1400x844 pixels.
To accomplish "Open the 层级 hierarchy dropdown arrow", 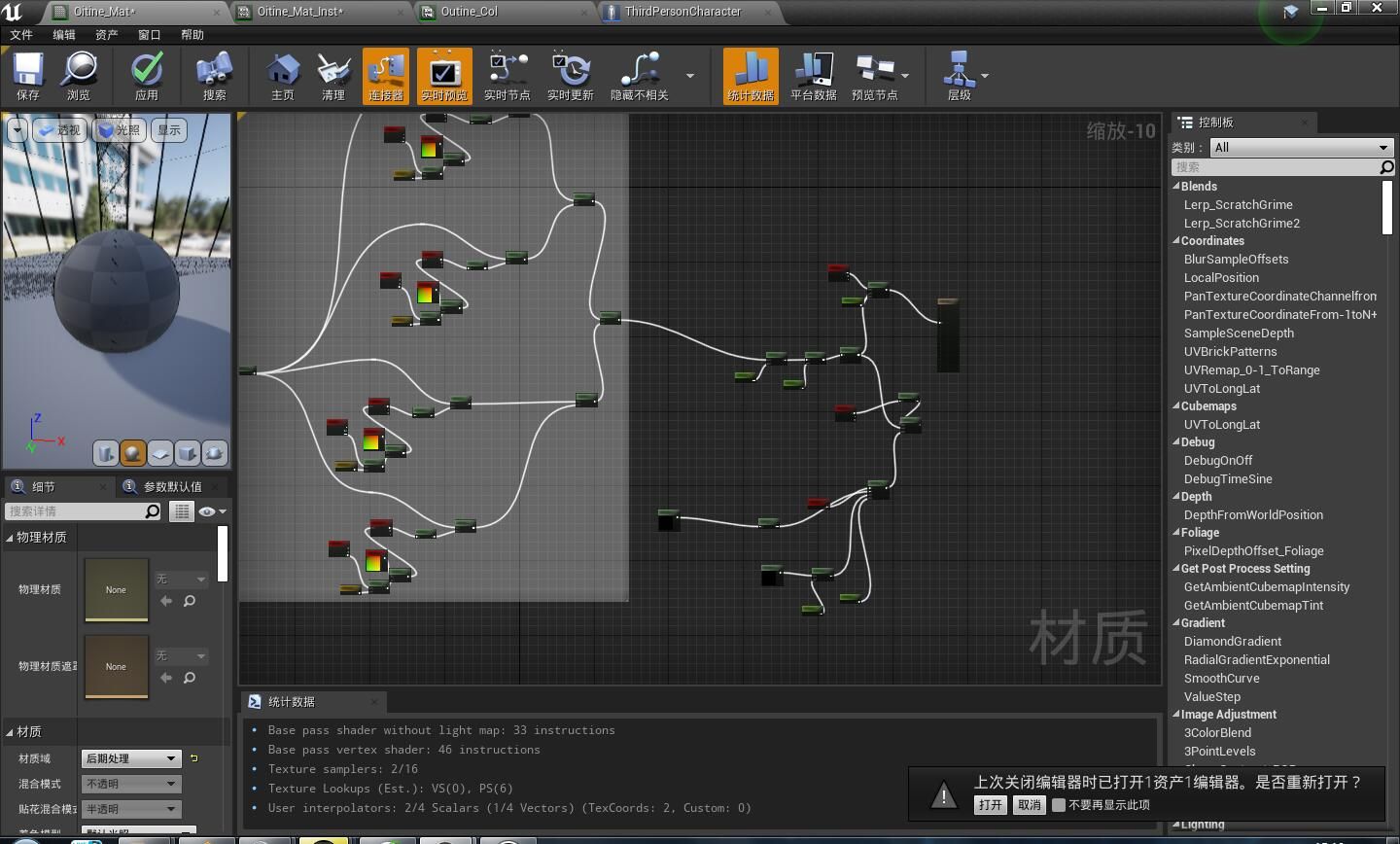I will pos(985,76).
